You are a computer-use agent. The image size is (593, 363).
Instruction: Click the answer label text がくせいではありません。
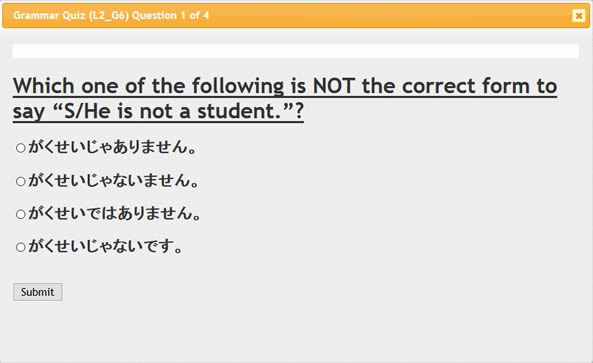click(115, 213)
